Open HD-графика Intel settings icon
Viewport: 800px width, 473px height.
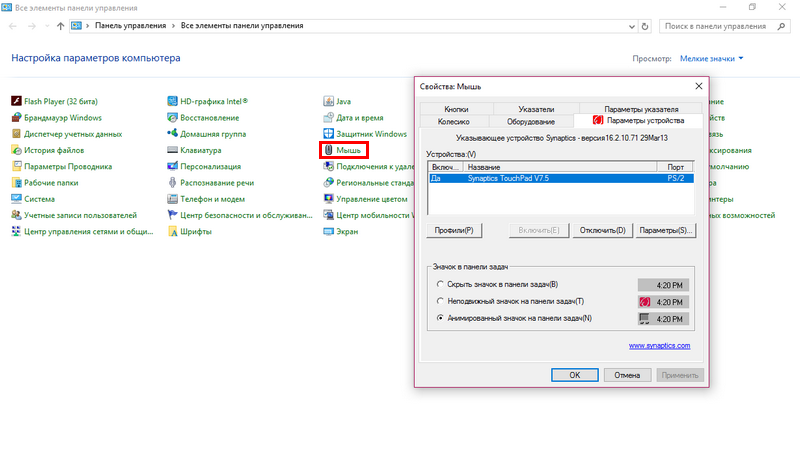pyautogui.click(x=173, y=101)
